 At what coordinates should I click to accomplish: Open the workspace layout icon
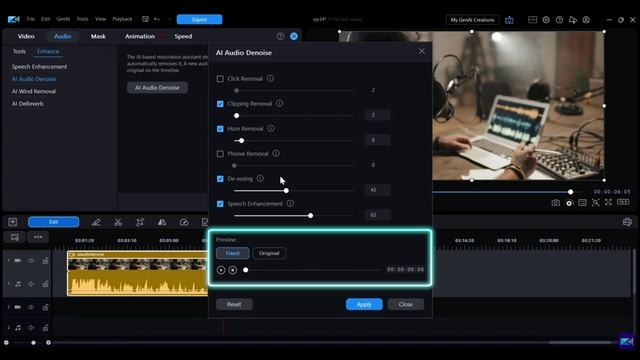[x=532, y=20]
